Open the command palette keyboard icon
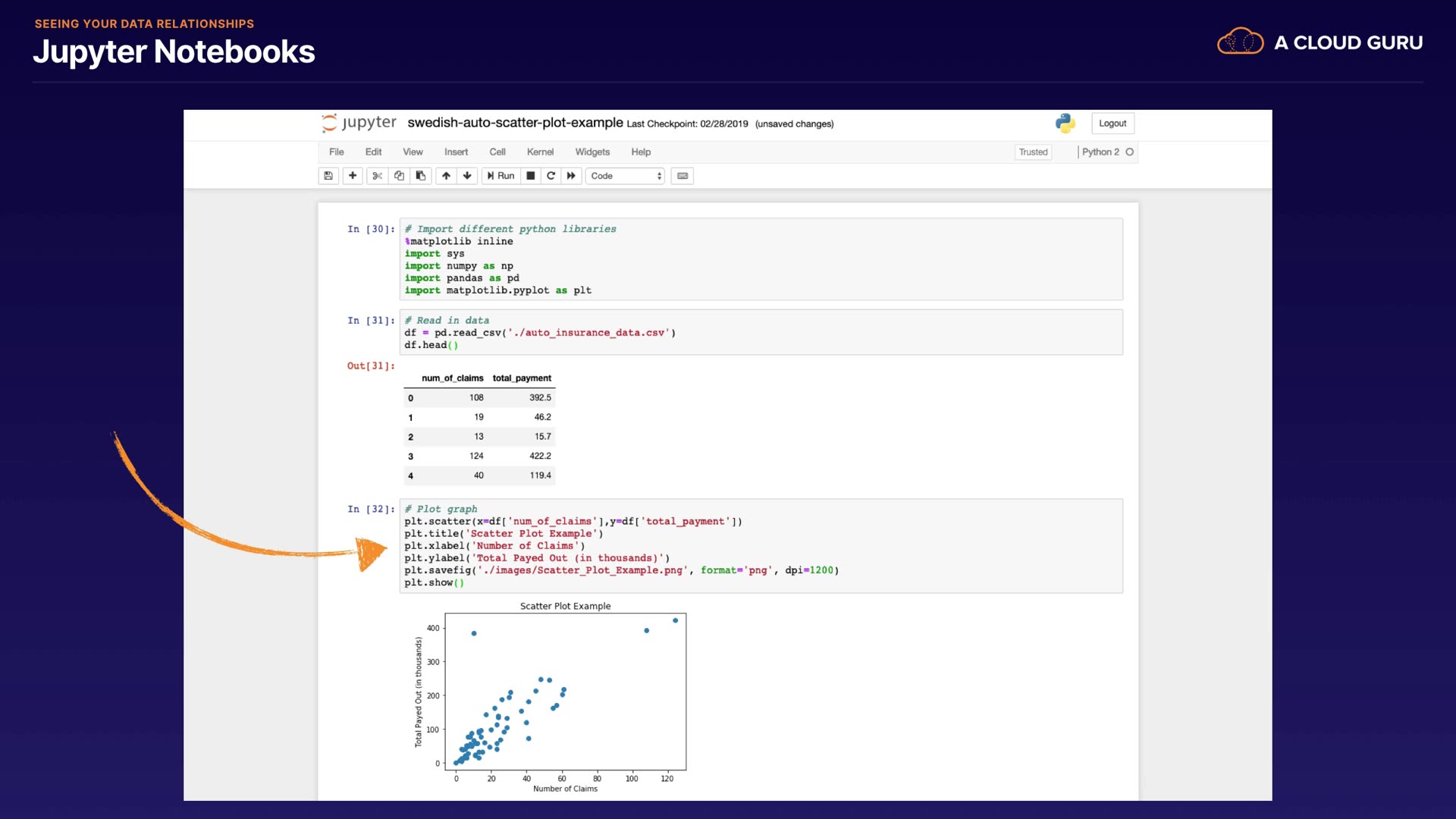 pyautogui.click(x=682, y=176)
